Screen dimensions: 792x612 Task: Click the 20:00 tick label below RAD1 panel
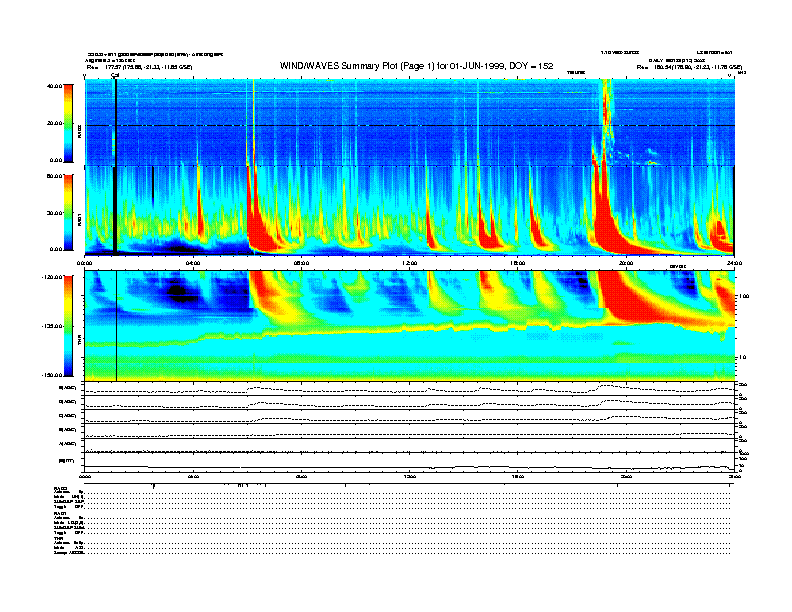[626, 263]
